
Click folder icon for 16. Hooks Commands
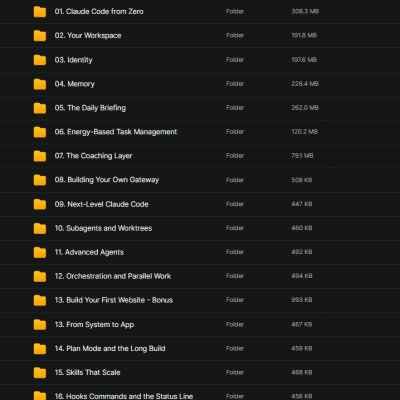[x=40, y=396]
